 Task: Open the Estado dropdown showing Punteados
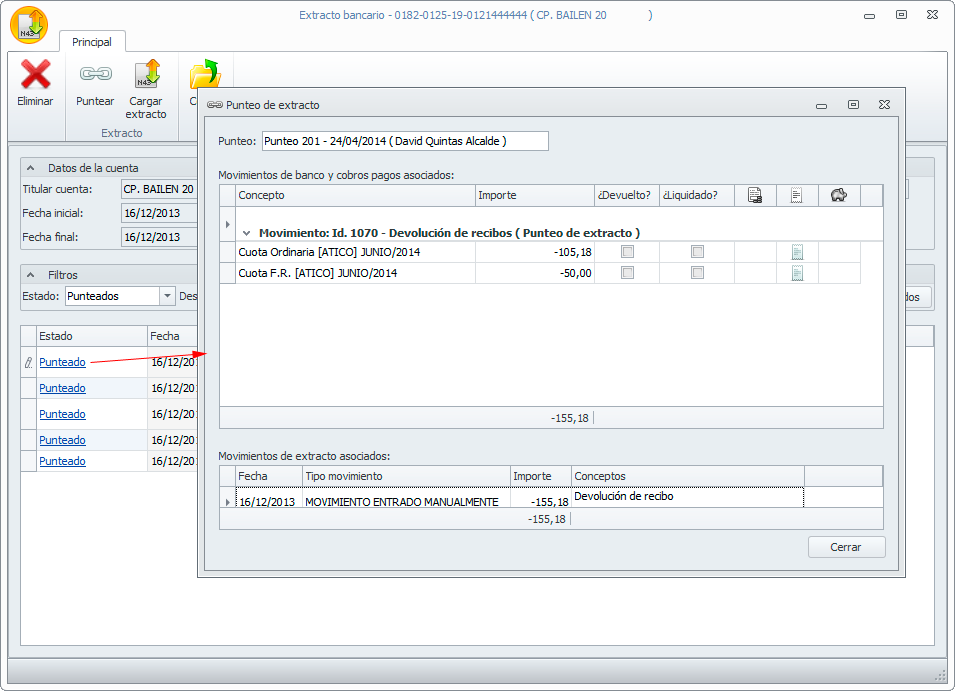coord(166,296)
